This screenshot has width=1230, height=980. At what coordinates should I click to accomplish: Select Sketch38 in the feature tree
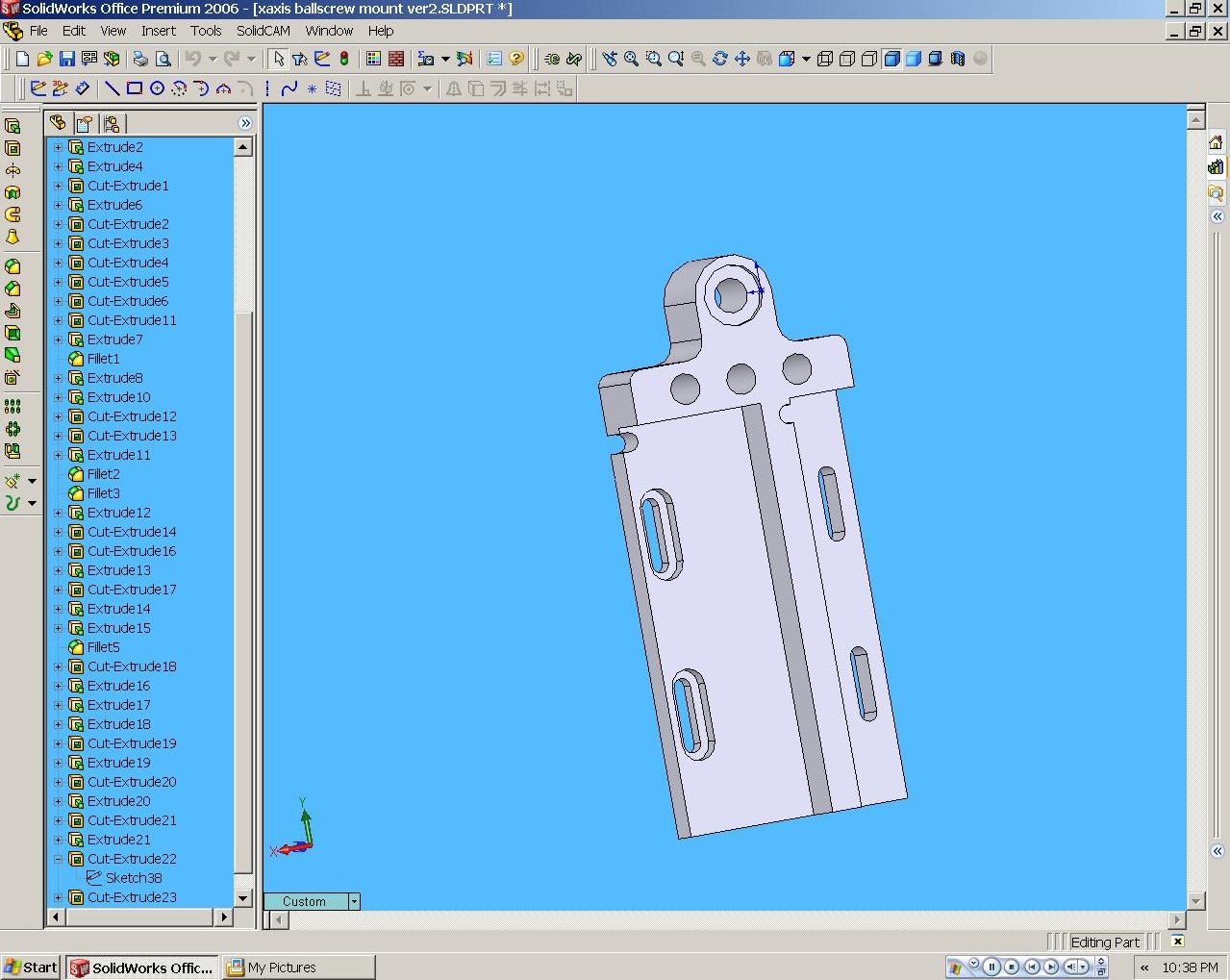(134, 878)
